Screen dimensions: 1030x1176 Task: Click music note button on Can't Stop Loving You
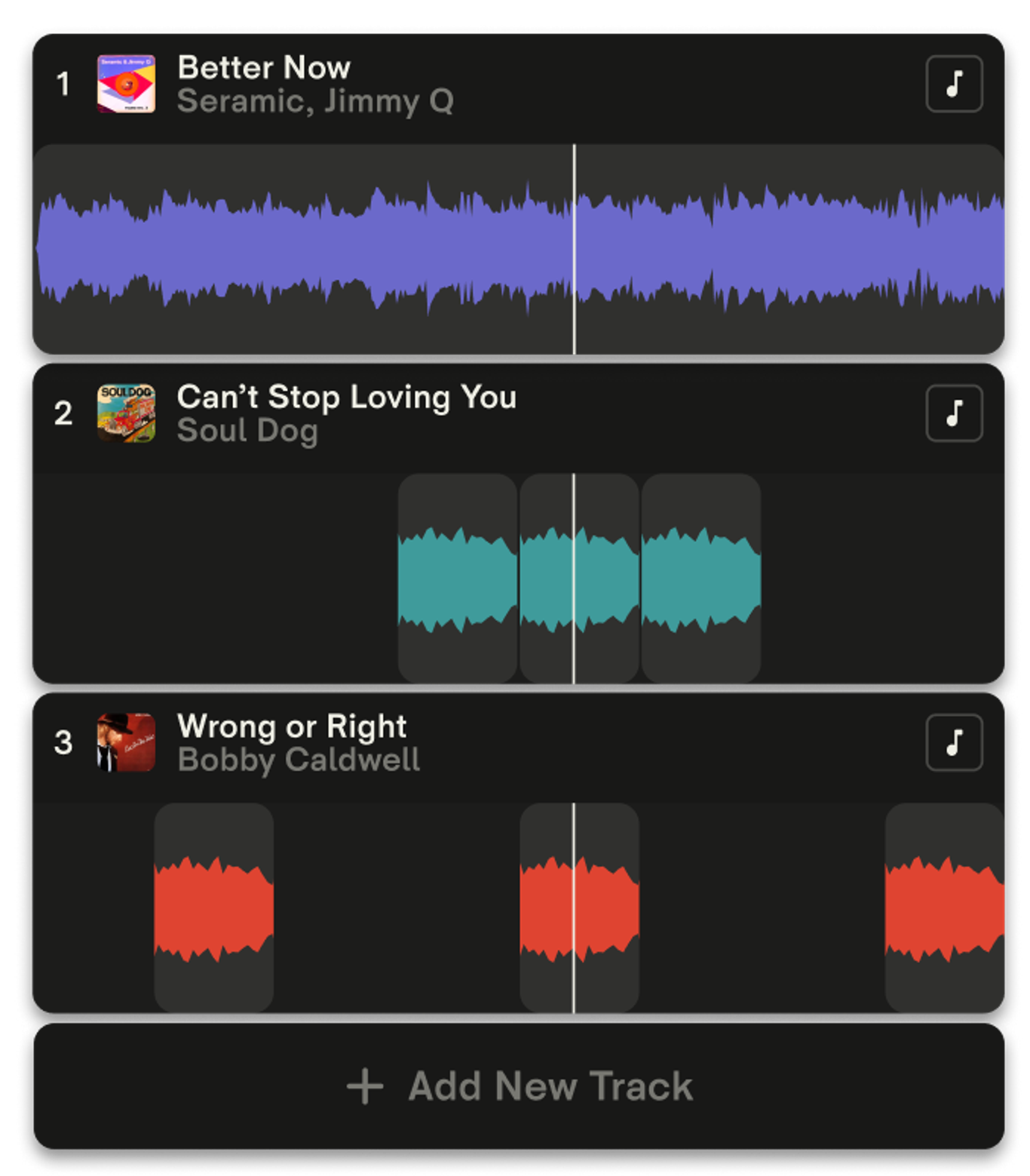(x=954, y=413)
